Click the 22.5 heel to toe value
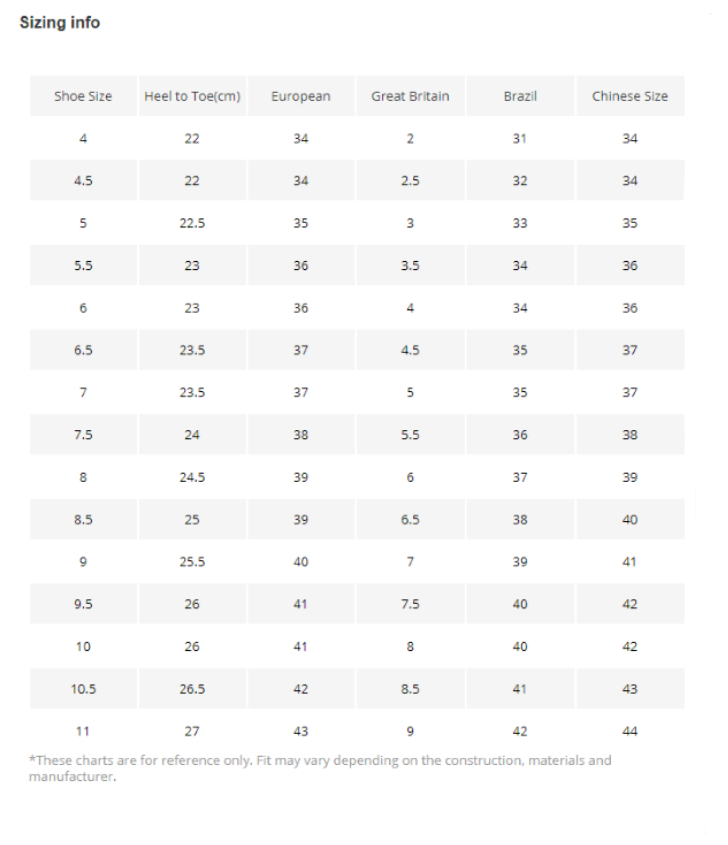The height and width of the screenshot is (845, 728). 192,223
